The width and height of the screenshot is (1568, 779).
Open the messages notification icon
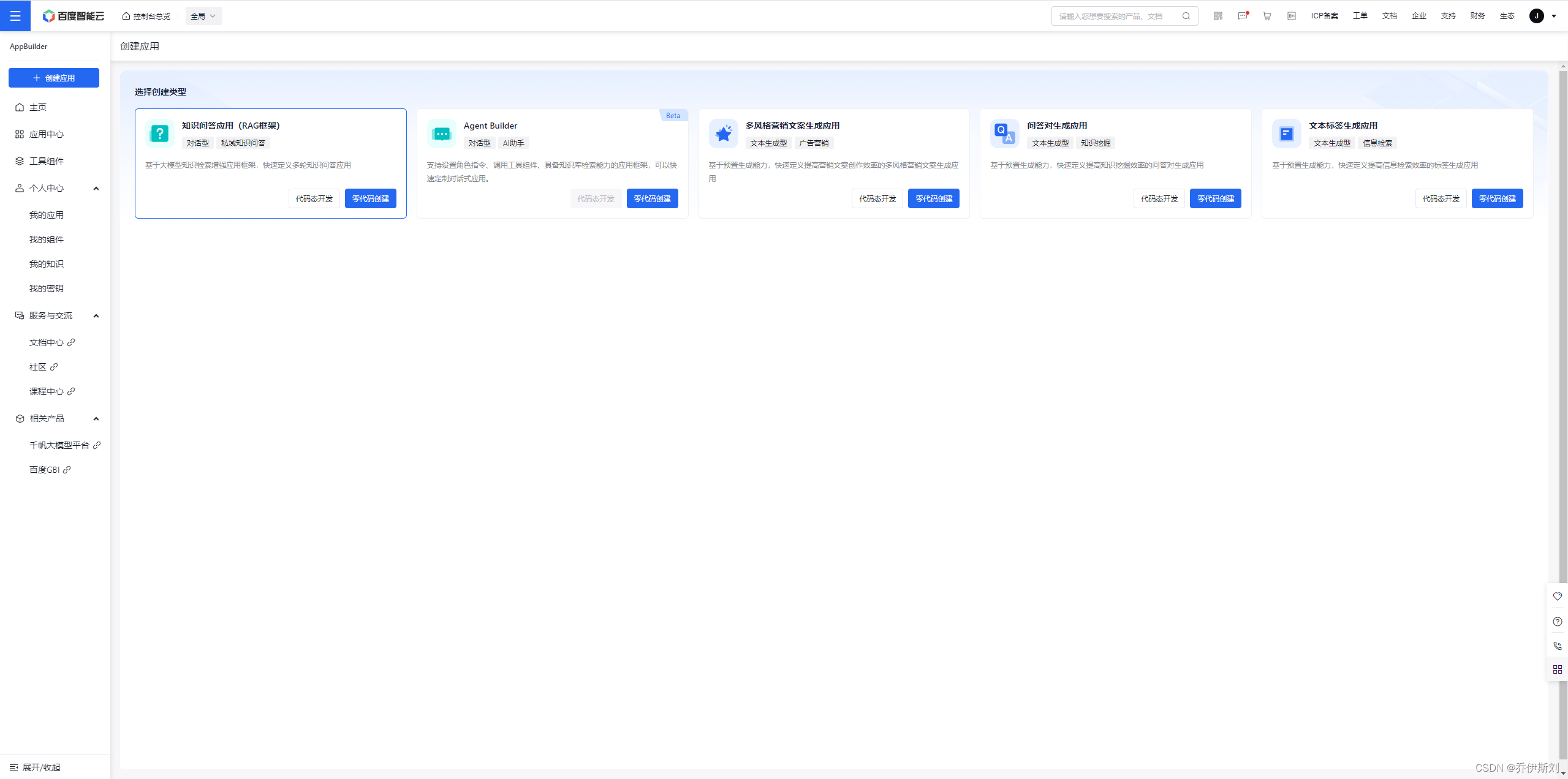point(1242,16)
